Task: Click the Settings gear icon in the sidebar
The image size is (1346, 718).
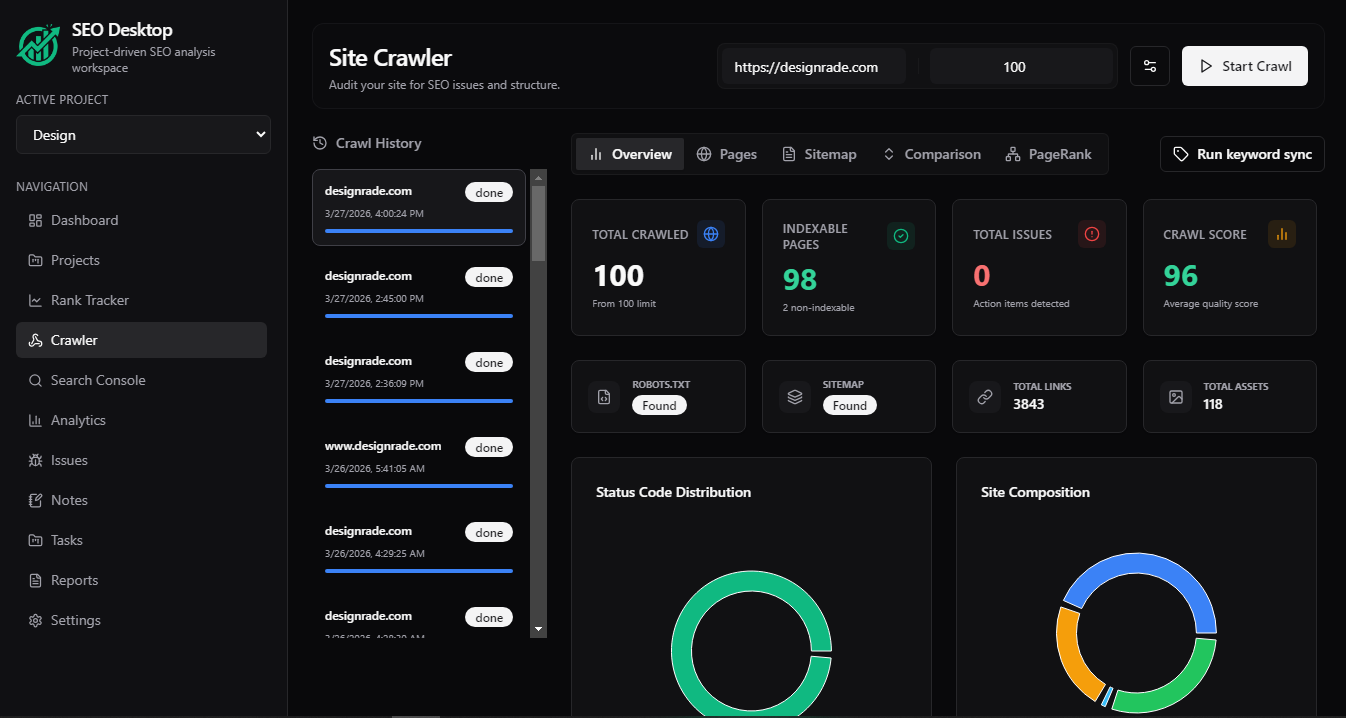Action: pos(35,620)
